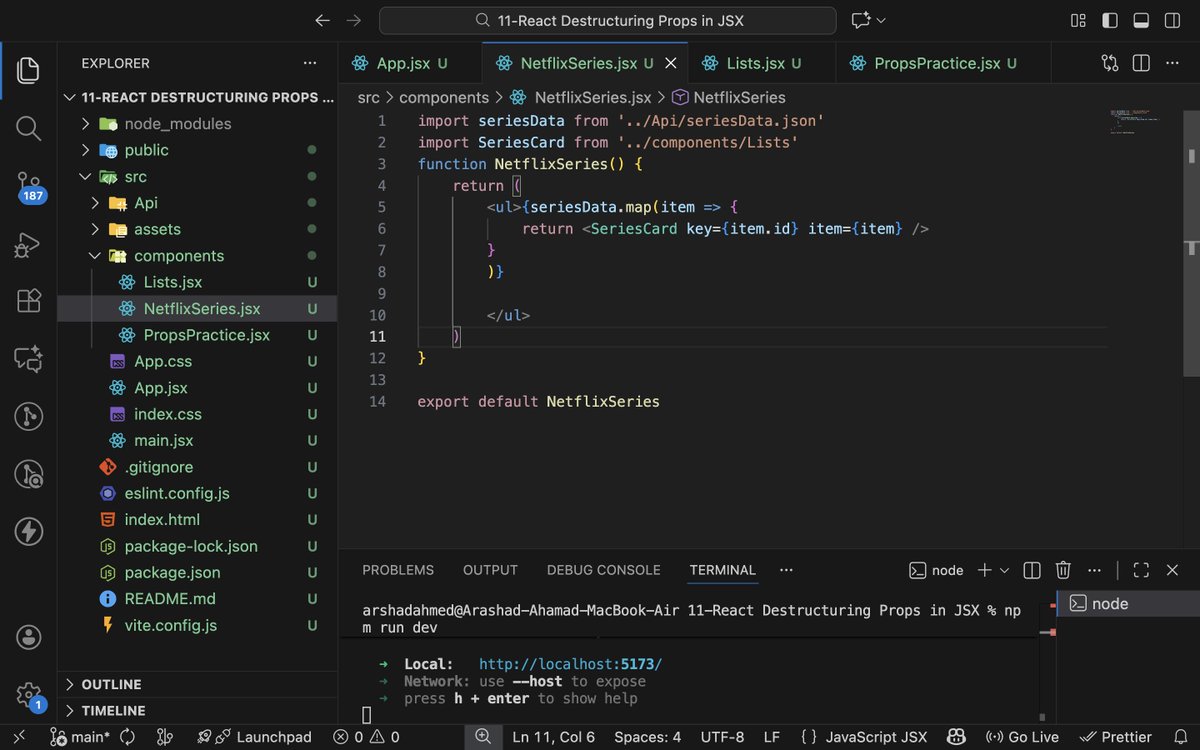Select the Source Control icon showing 187 changes

28,185
